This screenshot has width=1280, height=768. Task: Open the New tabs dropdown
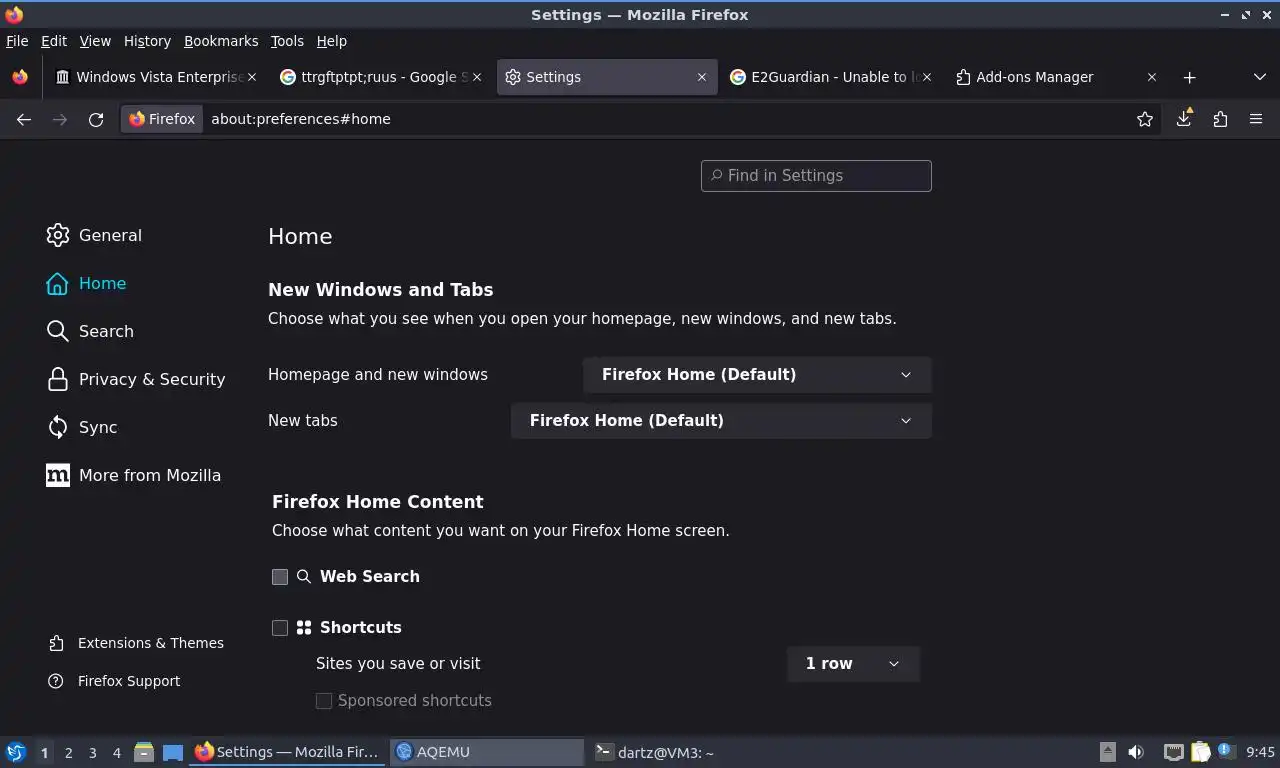pyautogui.click(x=721, y=421)
